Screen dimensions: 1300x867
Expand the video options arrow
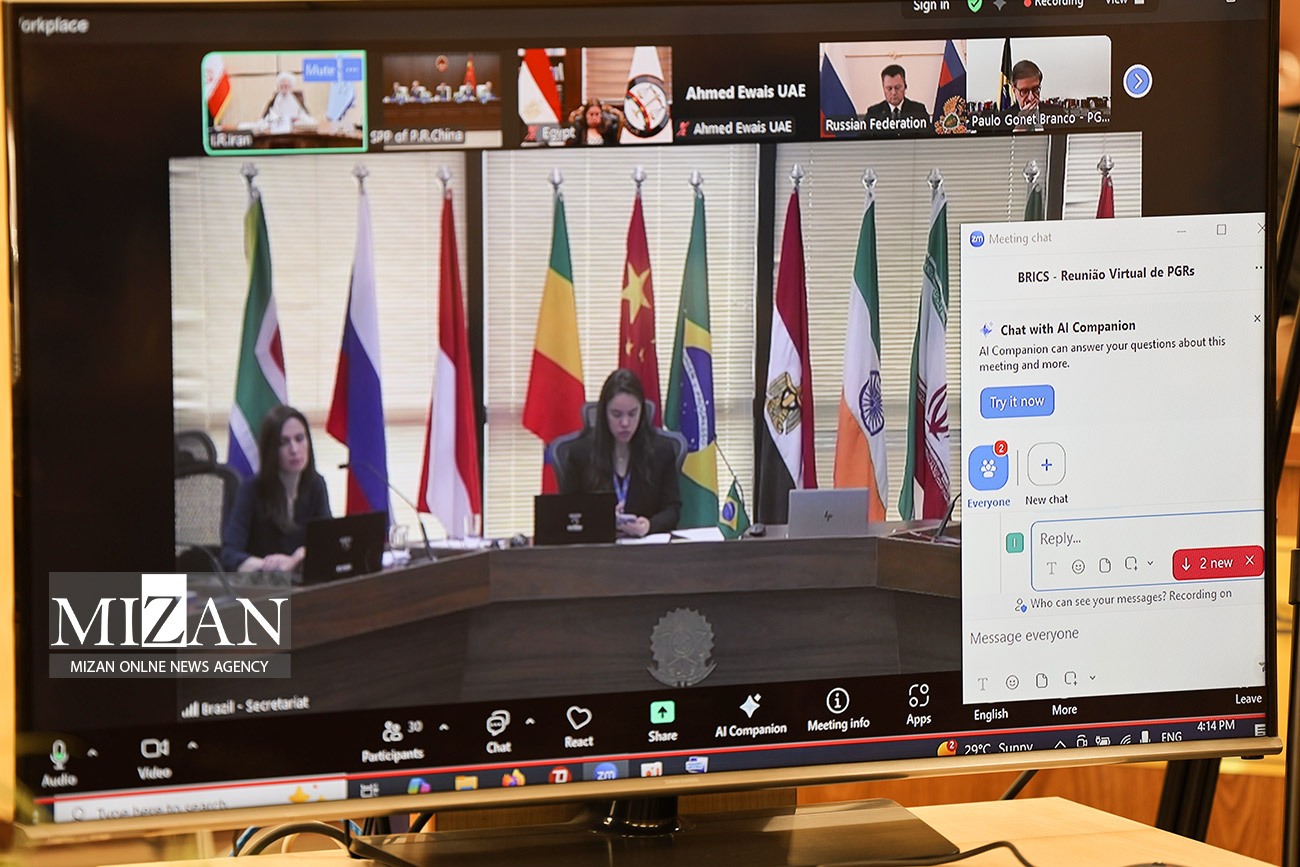pos(192,745)
